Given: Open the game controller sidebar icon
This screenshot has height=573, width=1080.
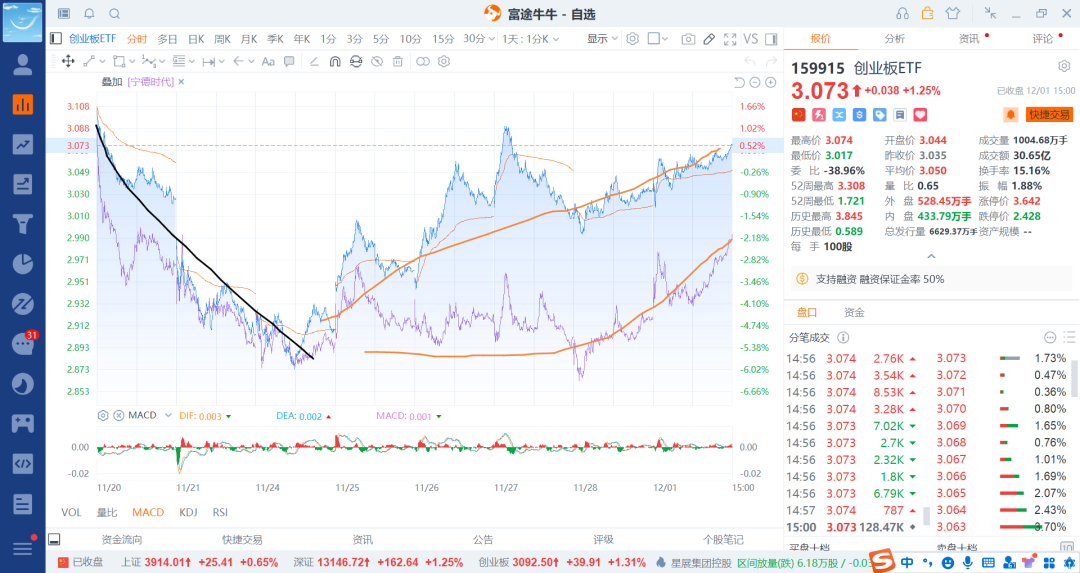Looking at the screenshot, I should [23, 423].
